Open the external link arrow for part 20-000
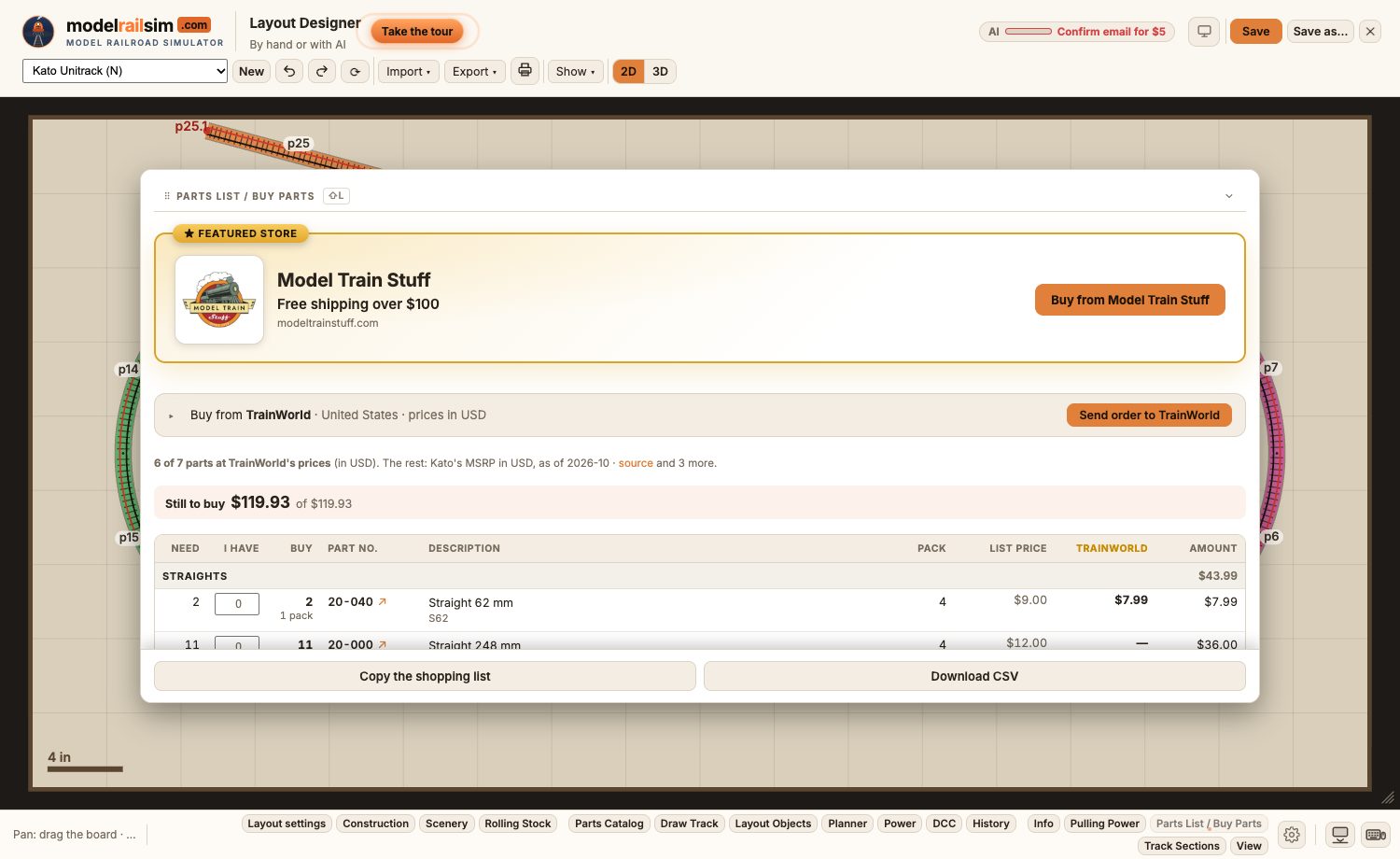The image size is (1400, 859). pyautogui.click(x=382, y=644)
